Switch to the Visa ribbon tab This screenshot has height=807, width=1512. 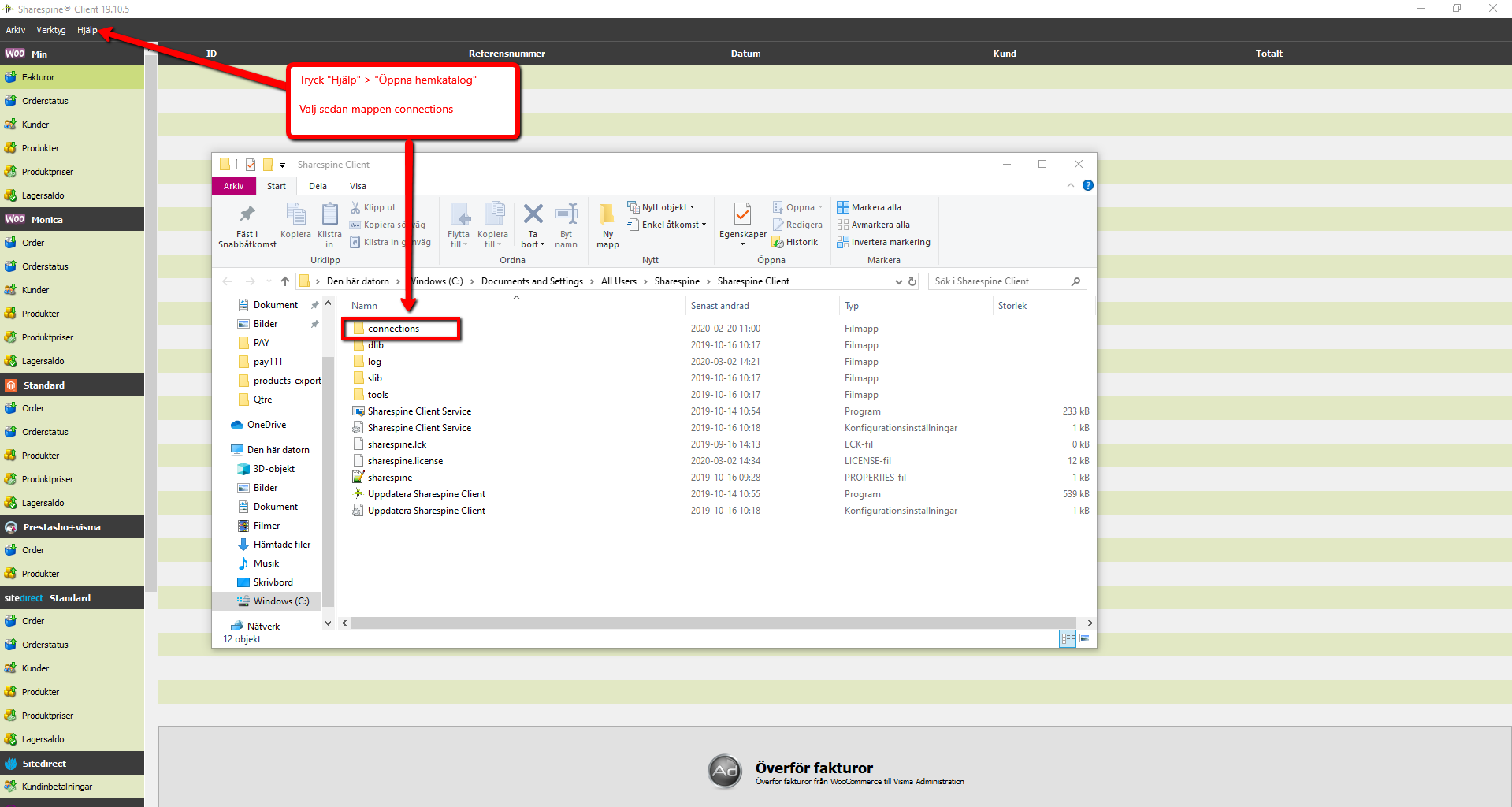tap(358, 186)
